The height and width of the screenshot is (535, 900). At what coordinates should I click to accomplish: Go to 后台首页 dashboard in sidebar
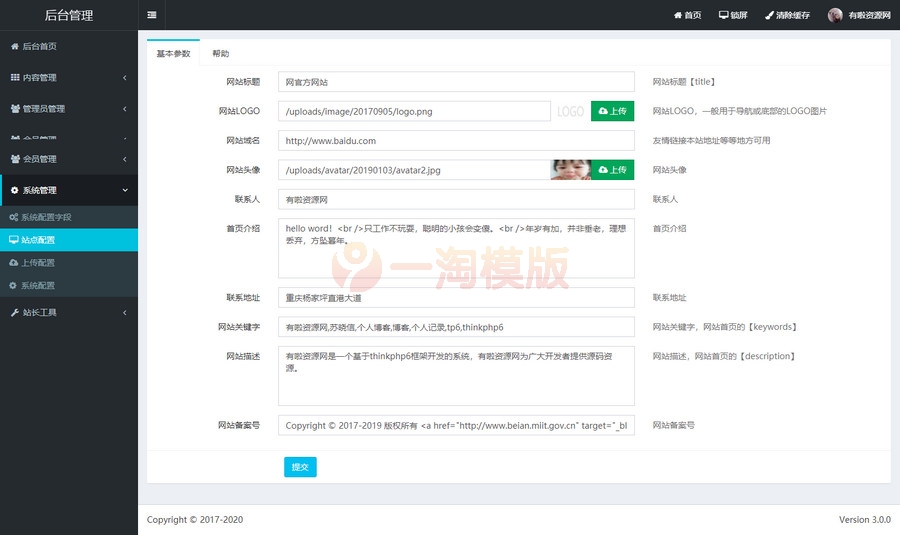pos(40,46)
